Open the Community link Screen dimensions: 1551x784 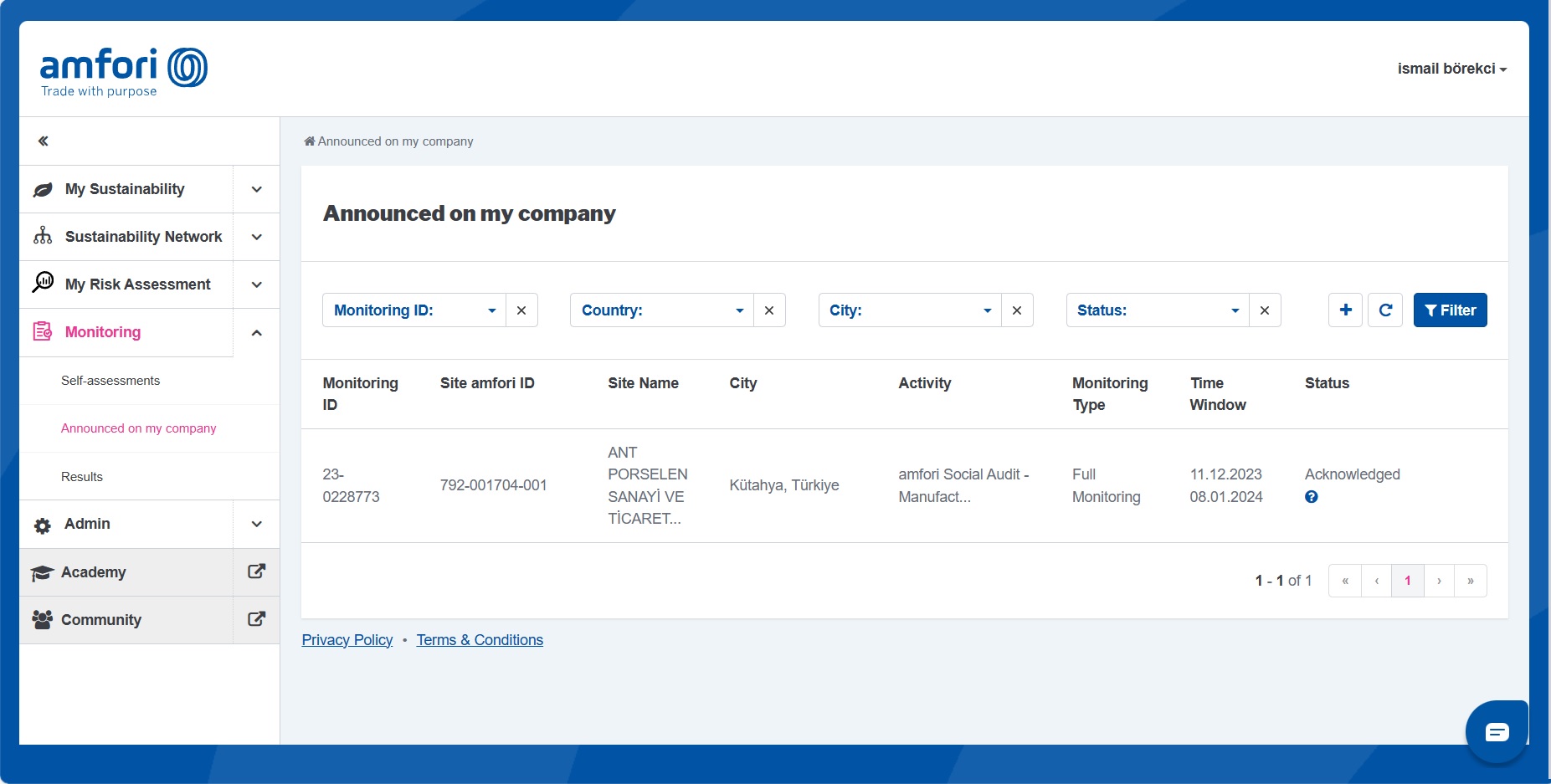point(101,620)
